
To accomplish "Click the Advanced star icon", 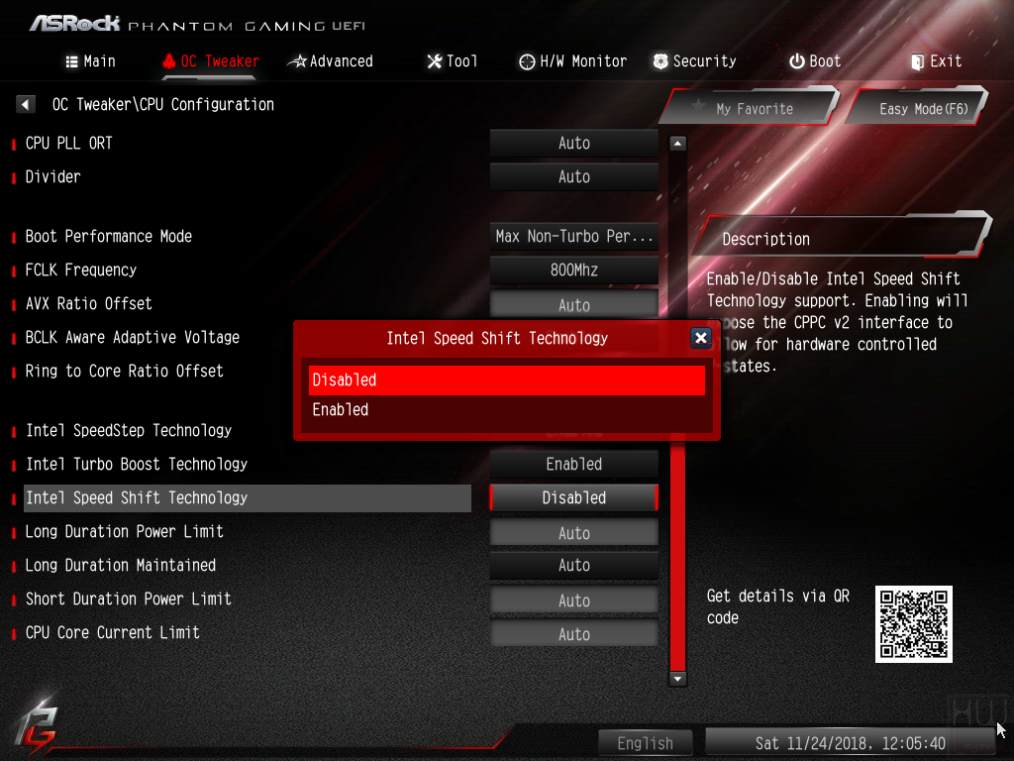I will (x=297, y=61).
